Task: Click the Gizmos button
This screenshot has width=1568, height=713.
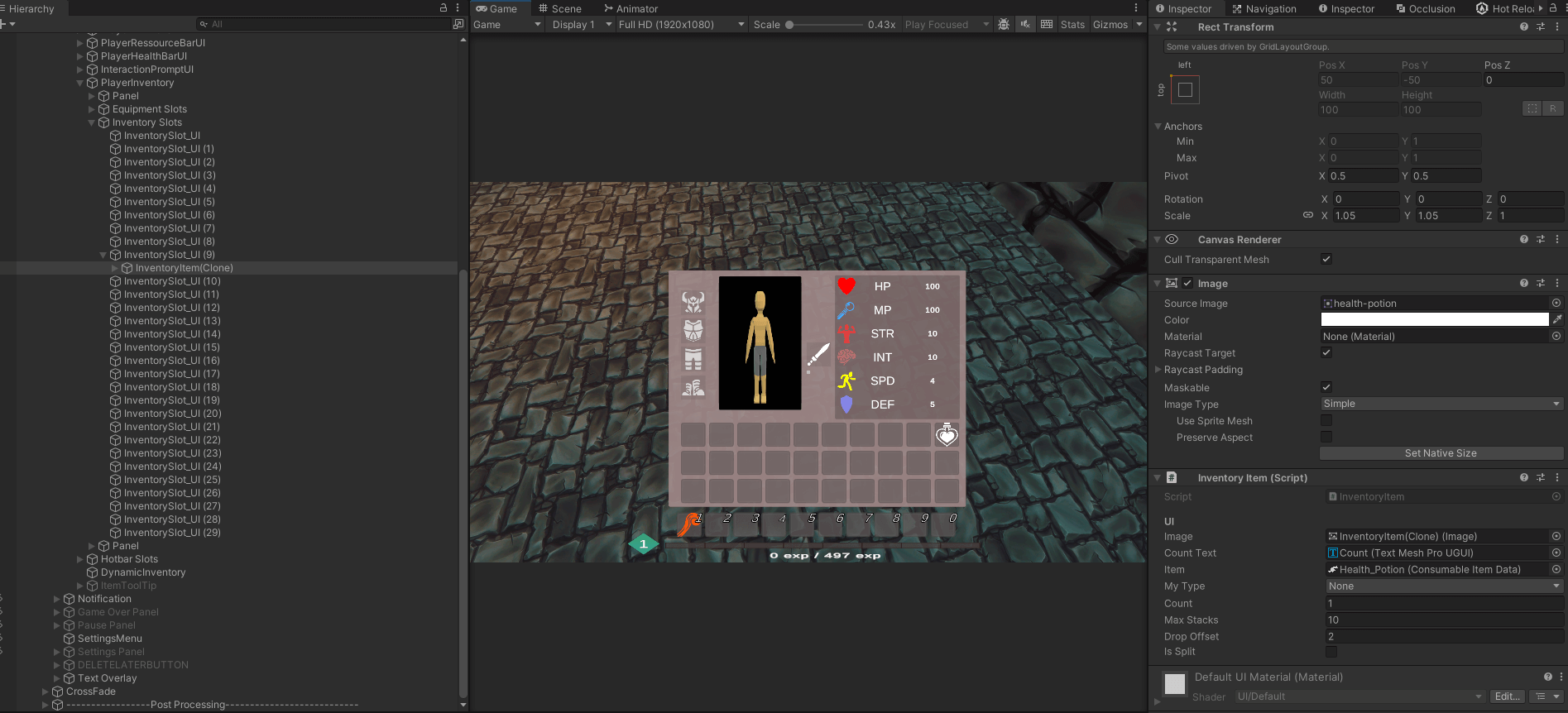Action: point(1110,24)
